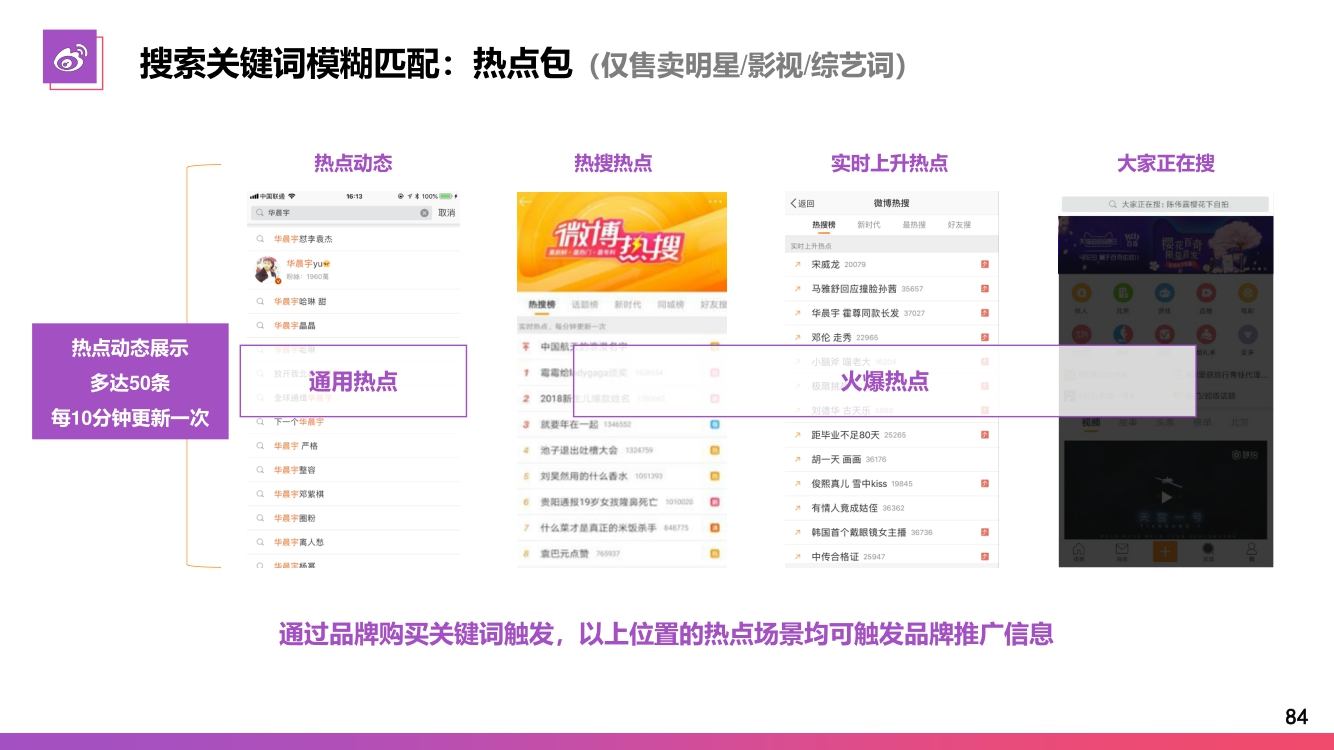Click the Weibo logo in slide header
This screenshot has width=1334, height=750.
click(x=70, y=59)
